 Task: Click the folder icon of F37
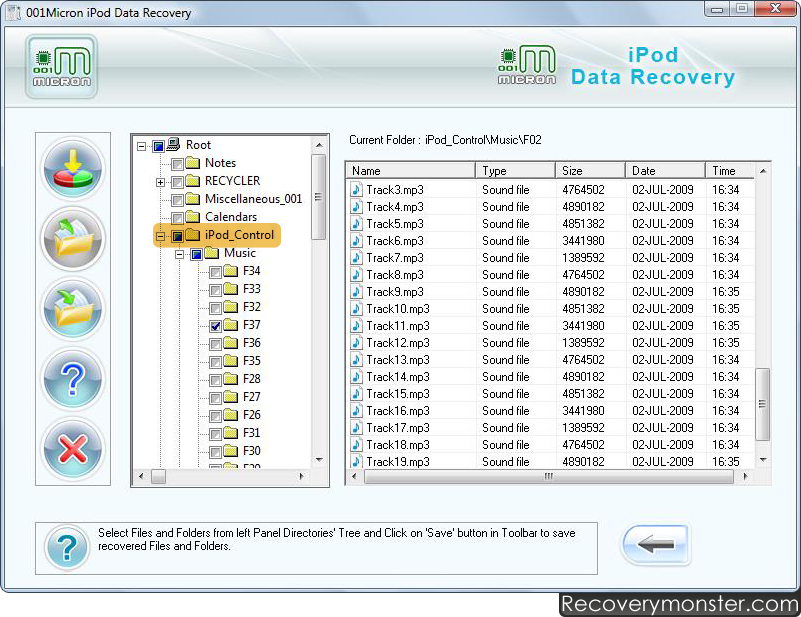[231, 325]
